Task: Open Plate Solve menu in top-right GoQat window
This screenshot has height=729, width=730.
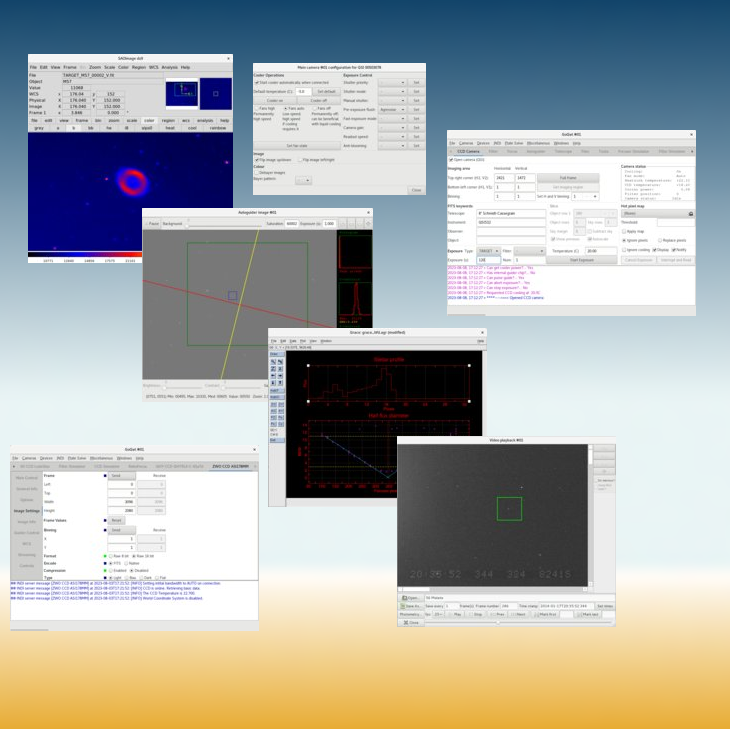Action: tap(514, 143)
